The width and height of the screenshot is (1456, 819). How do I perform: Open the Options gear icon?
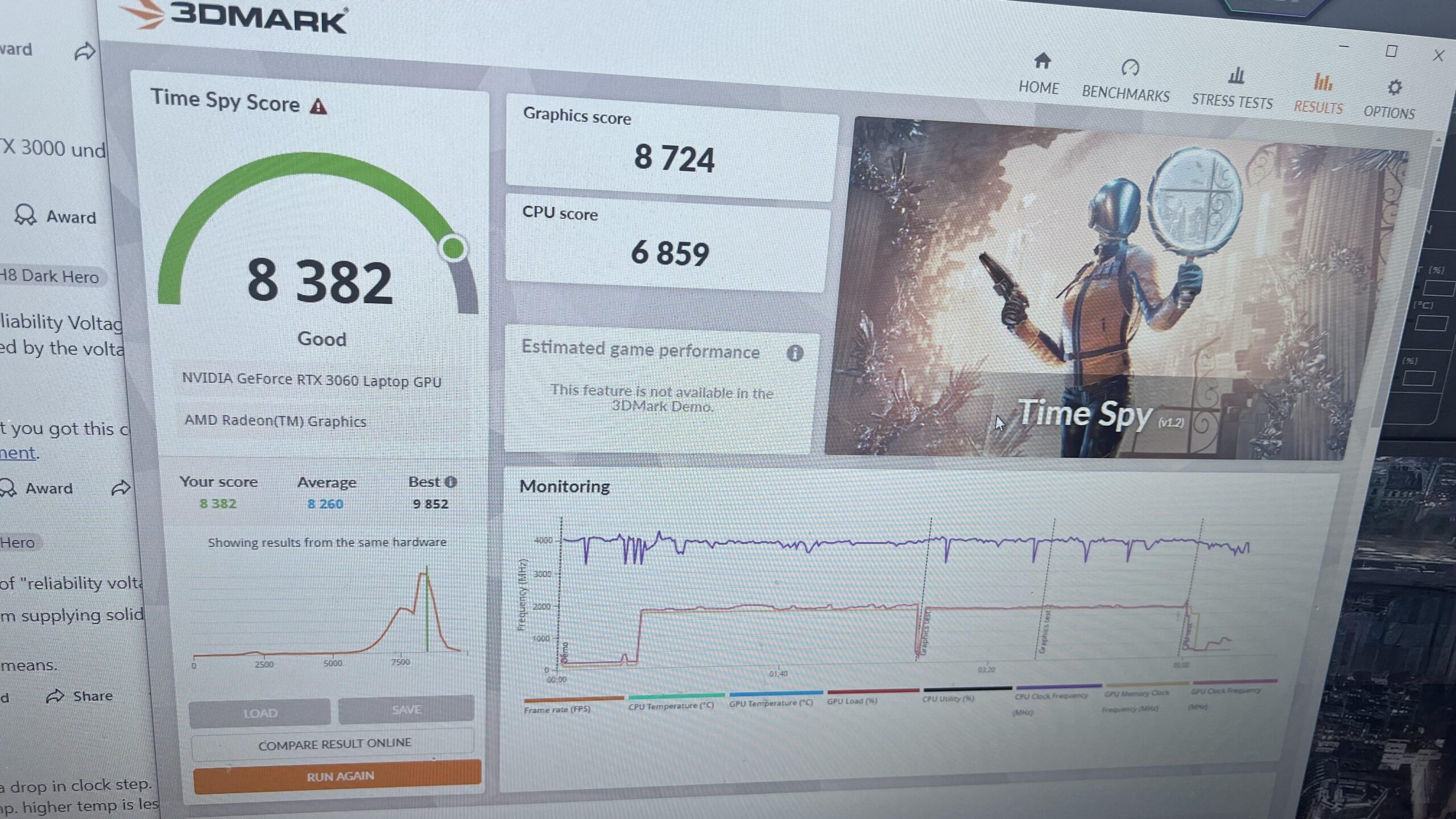click(x=1394, y=88)
